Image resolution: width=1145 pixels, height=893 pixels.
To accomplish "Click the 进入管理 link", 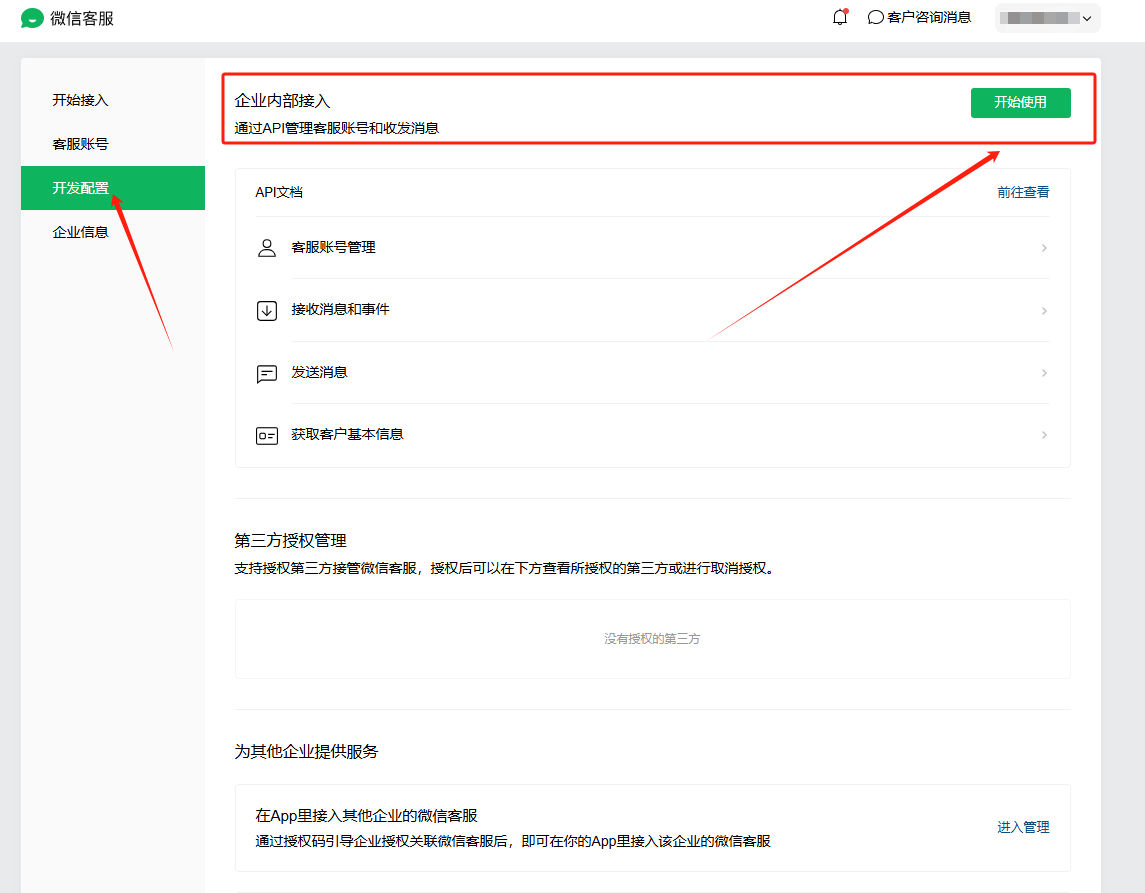I will (1023, 827).
